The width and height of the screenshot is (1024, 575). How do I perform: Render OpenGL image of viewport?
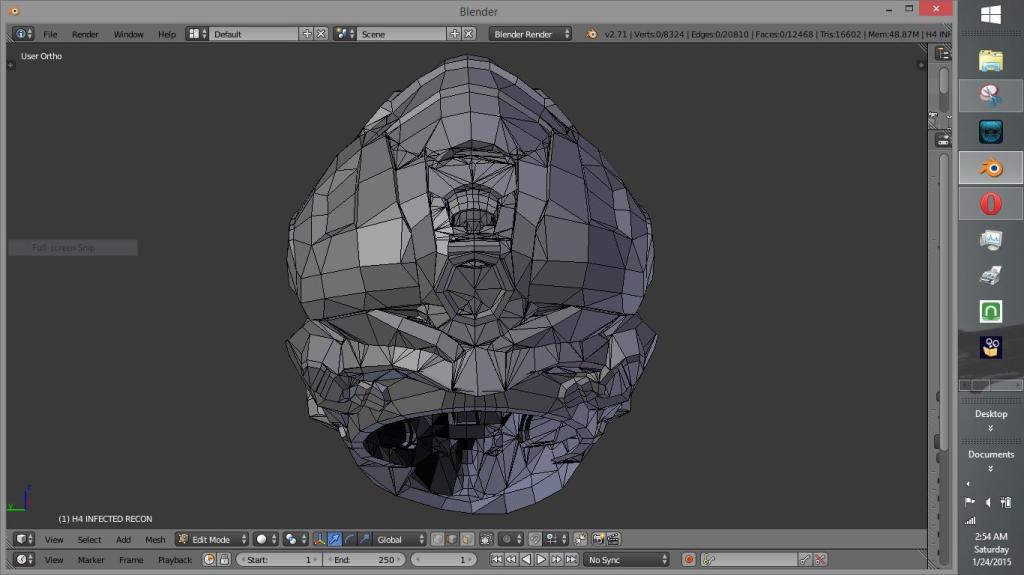click(598, 539)
